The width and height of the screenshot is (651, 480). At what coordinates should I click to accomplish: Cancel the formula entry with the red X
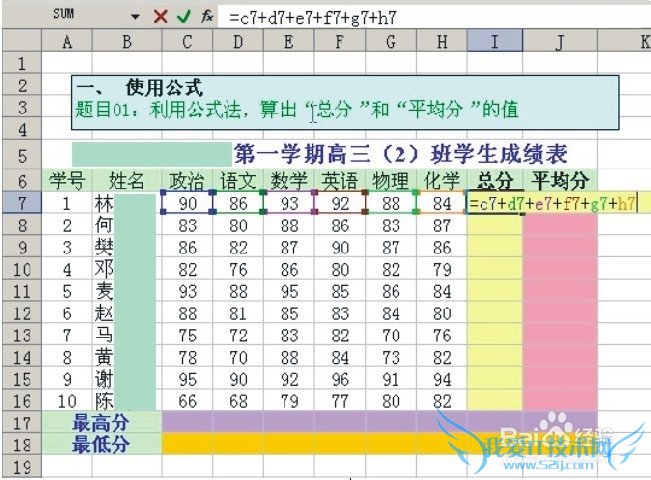click(160, 17)
